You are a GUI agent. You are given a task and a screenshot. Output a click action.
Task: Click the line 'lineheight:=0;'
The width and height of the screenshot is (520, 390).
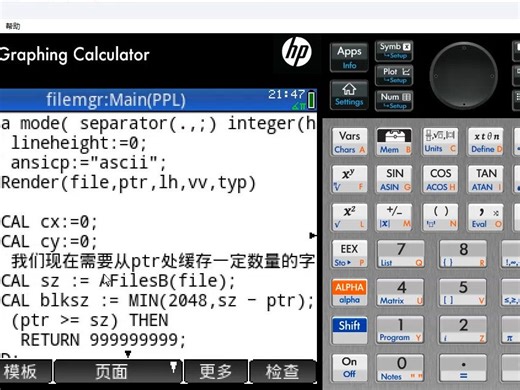point(79,144)
